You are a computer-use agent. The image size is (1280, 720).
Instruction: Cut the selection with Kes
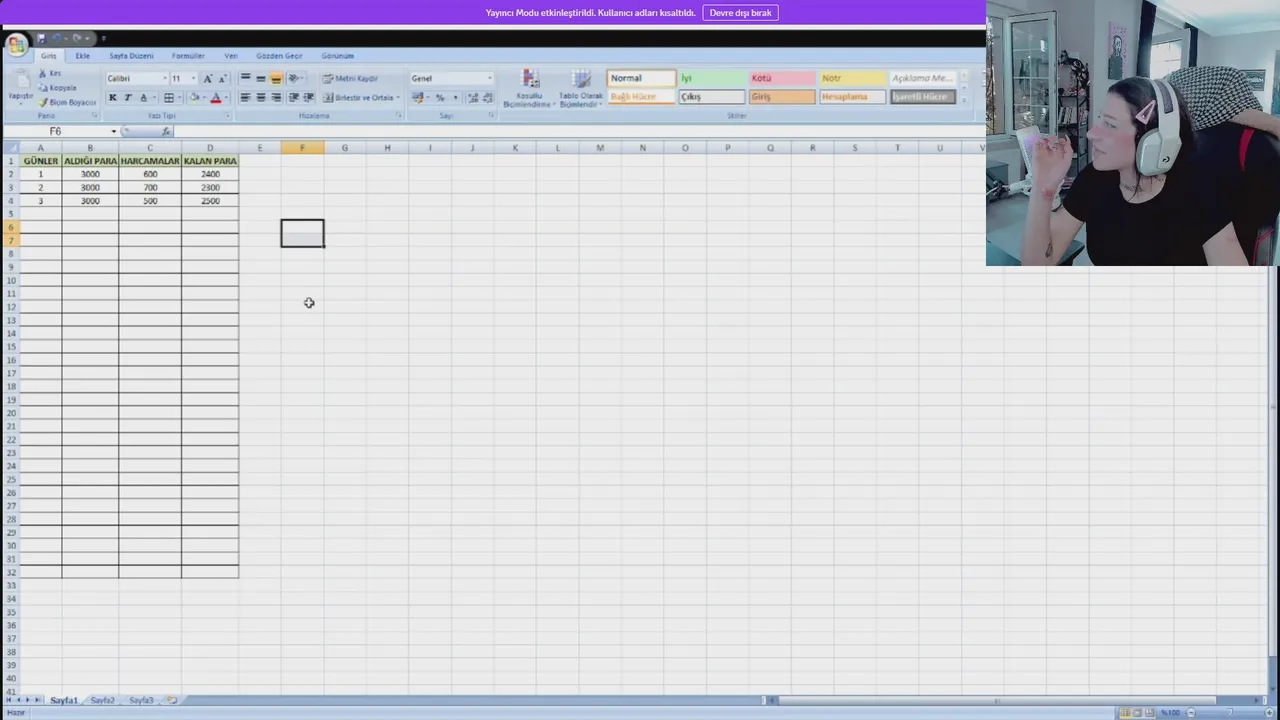pos(51,74)
